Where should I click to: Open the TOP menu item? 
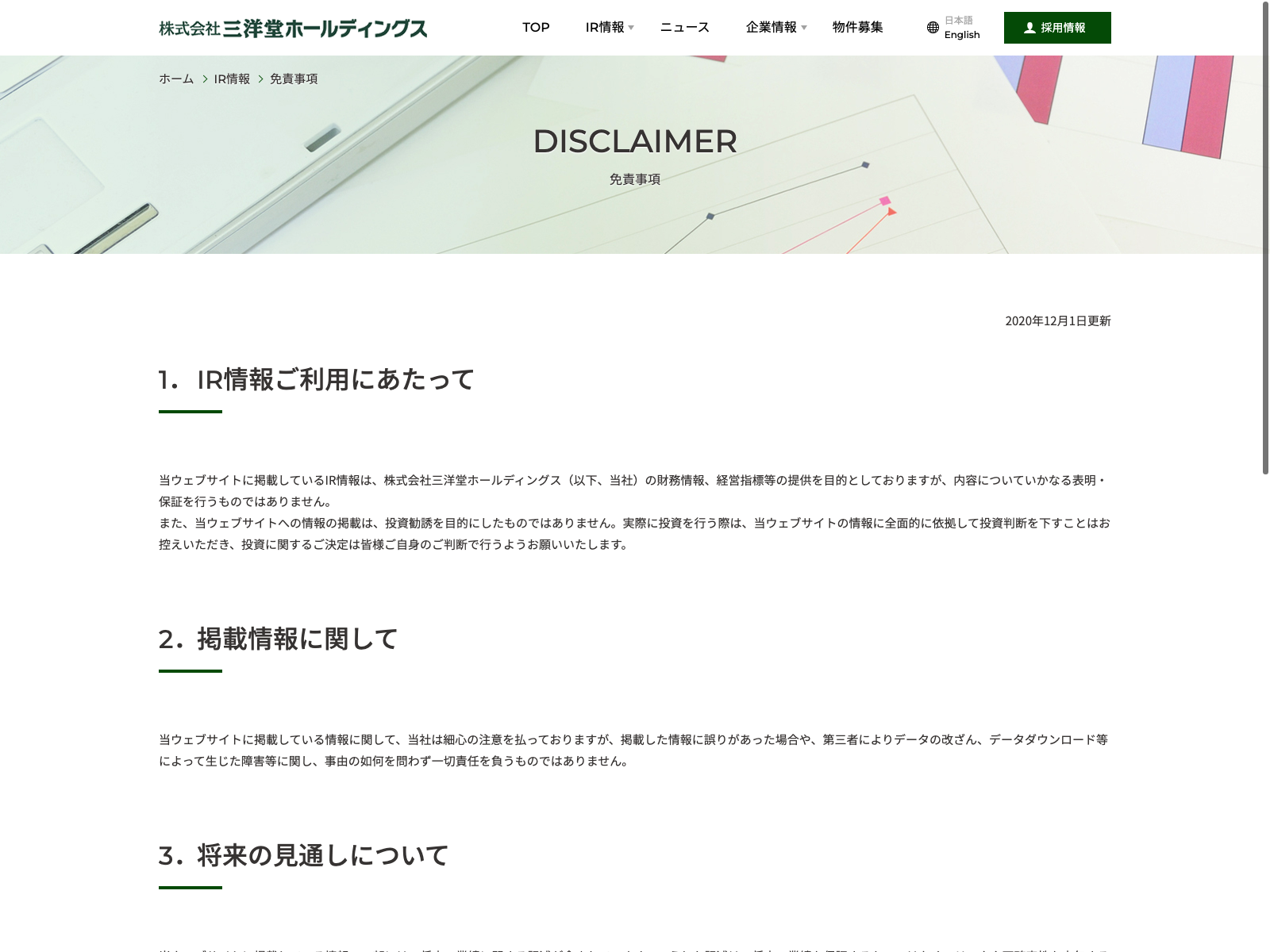[x=536, y=27]
